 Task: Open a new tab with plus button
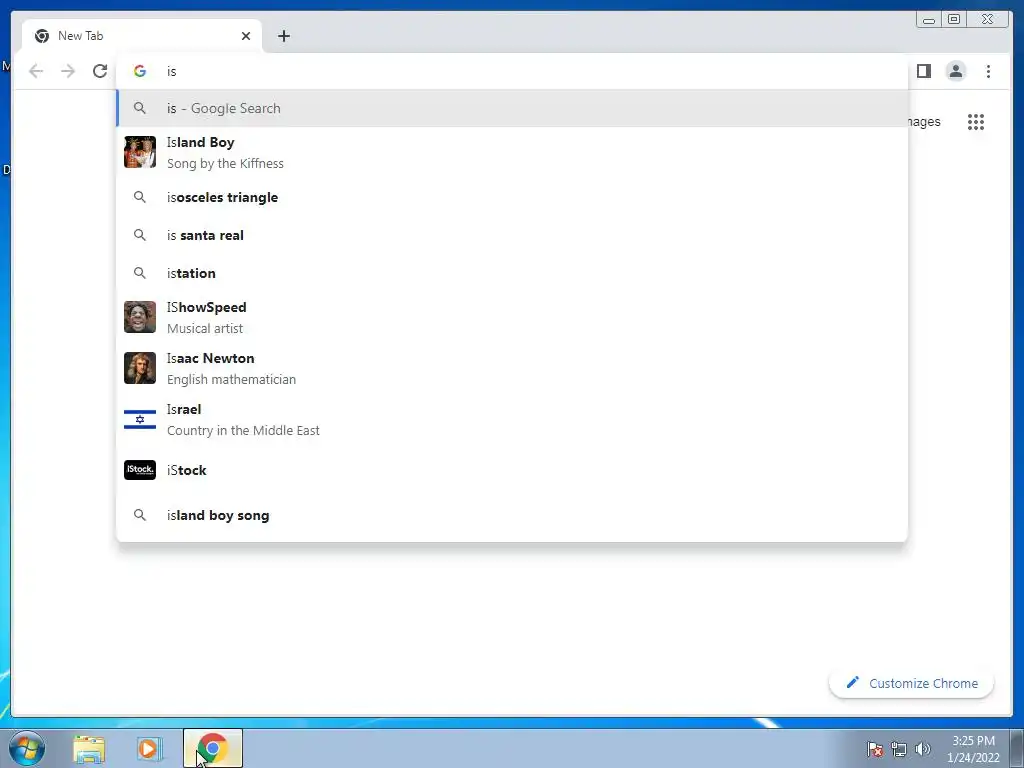click(x=283, y=36)
